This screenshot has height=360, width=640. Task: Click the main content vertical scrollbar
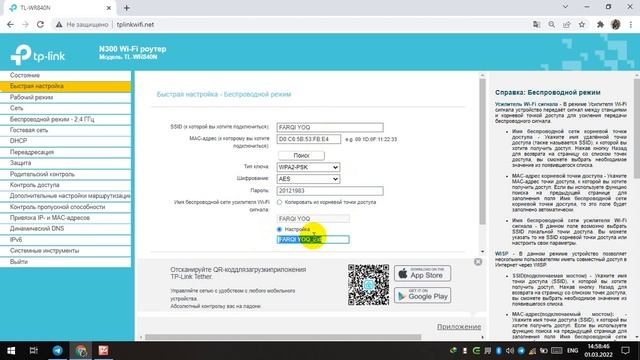(482, 151)
